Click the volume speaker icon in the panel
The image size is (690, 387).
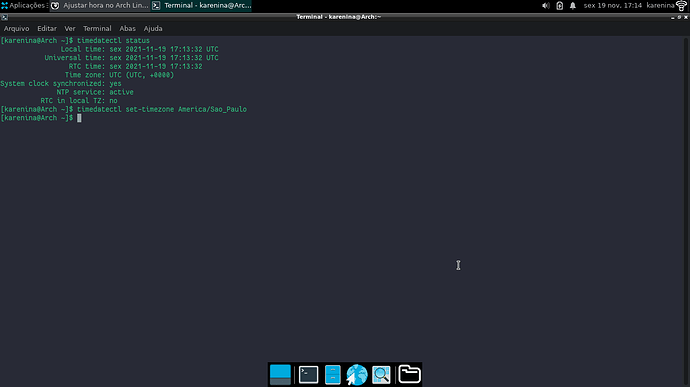pyautogui.click(x=546, y=6)
